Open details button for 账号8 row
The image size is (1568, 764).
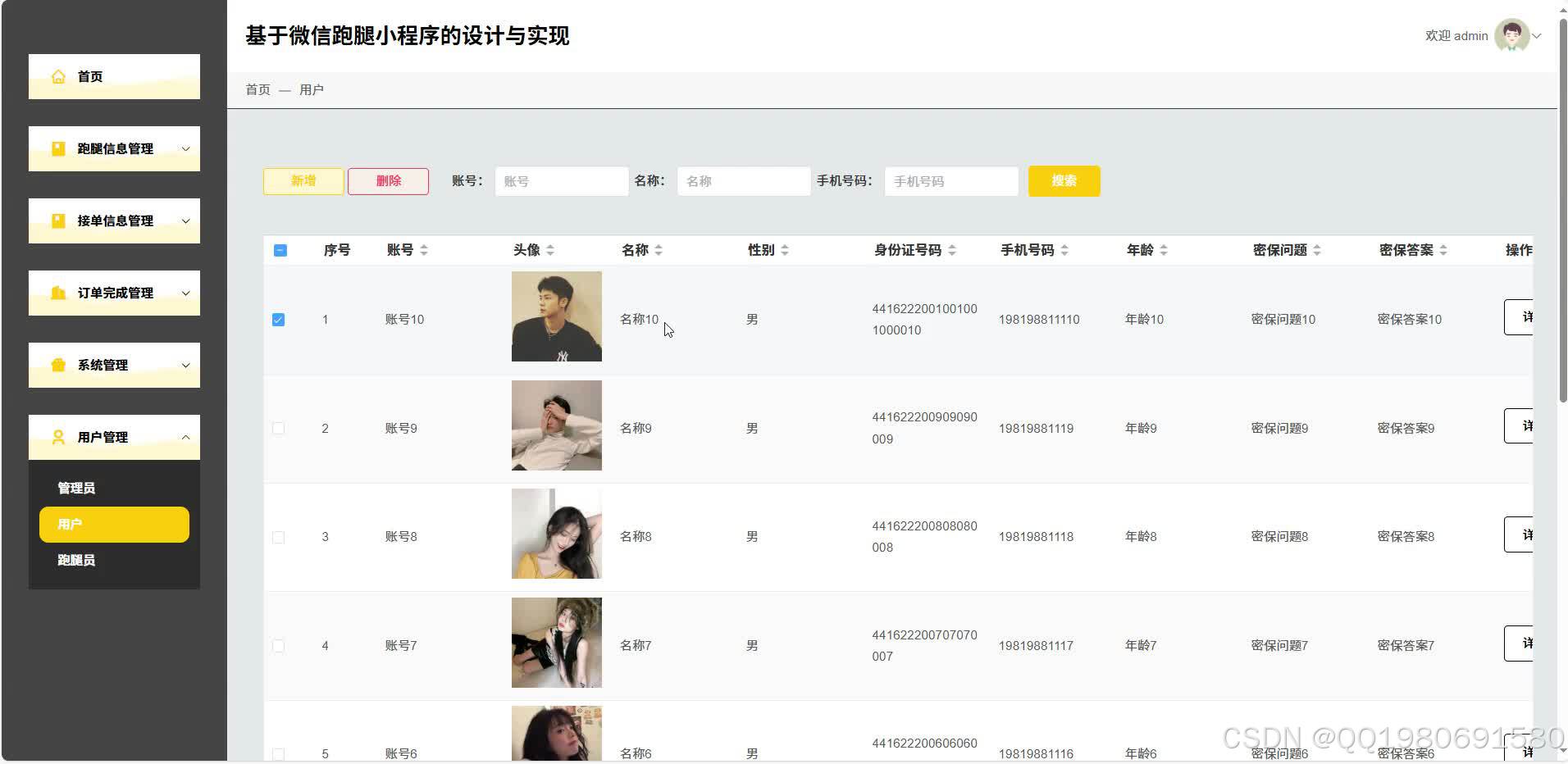(x=1519, y=534)
